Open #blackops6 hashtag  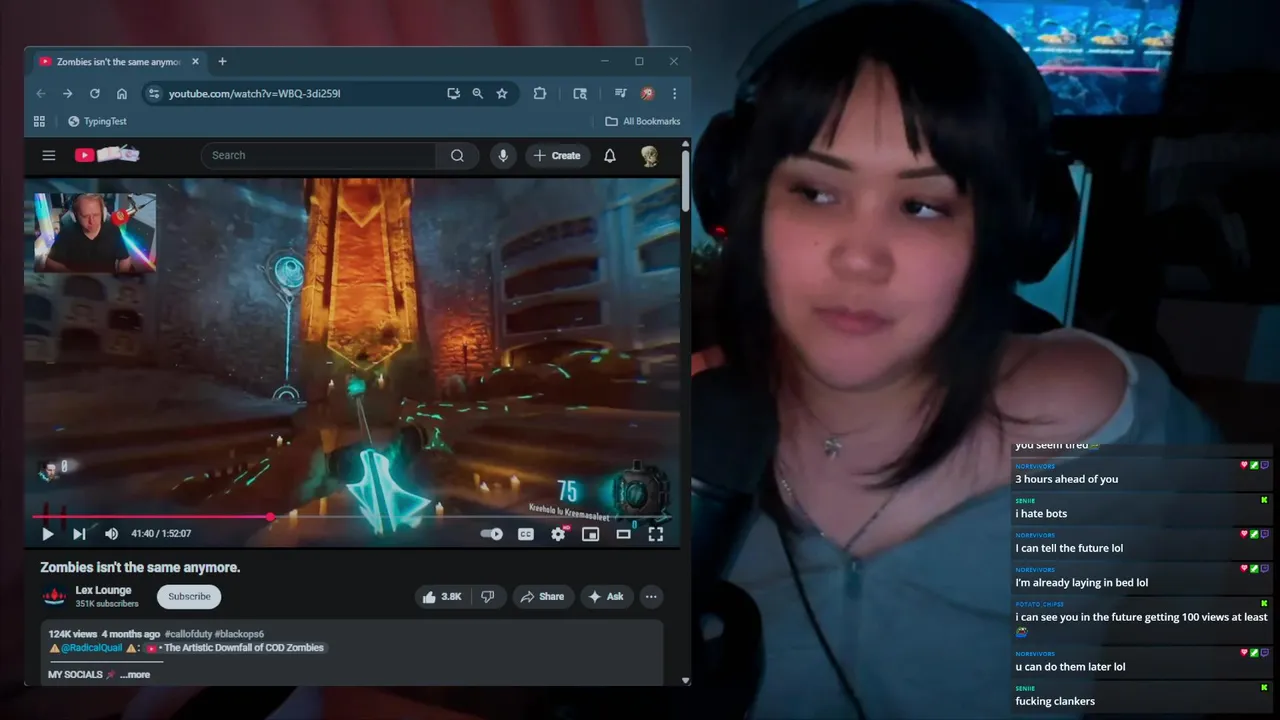tap(239, 634)
